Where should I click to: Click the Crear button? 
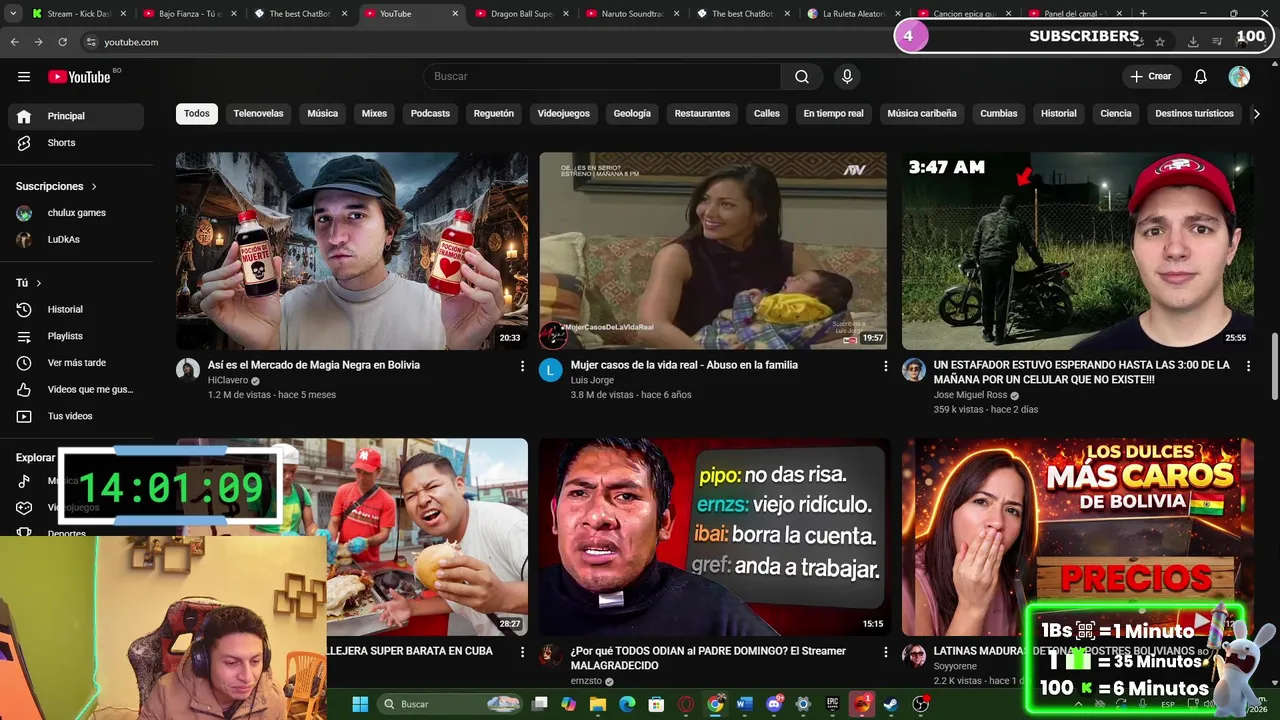point(1151,77)
